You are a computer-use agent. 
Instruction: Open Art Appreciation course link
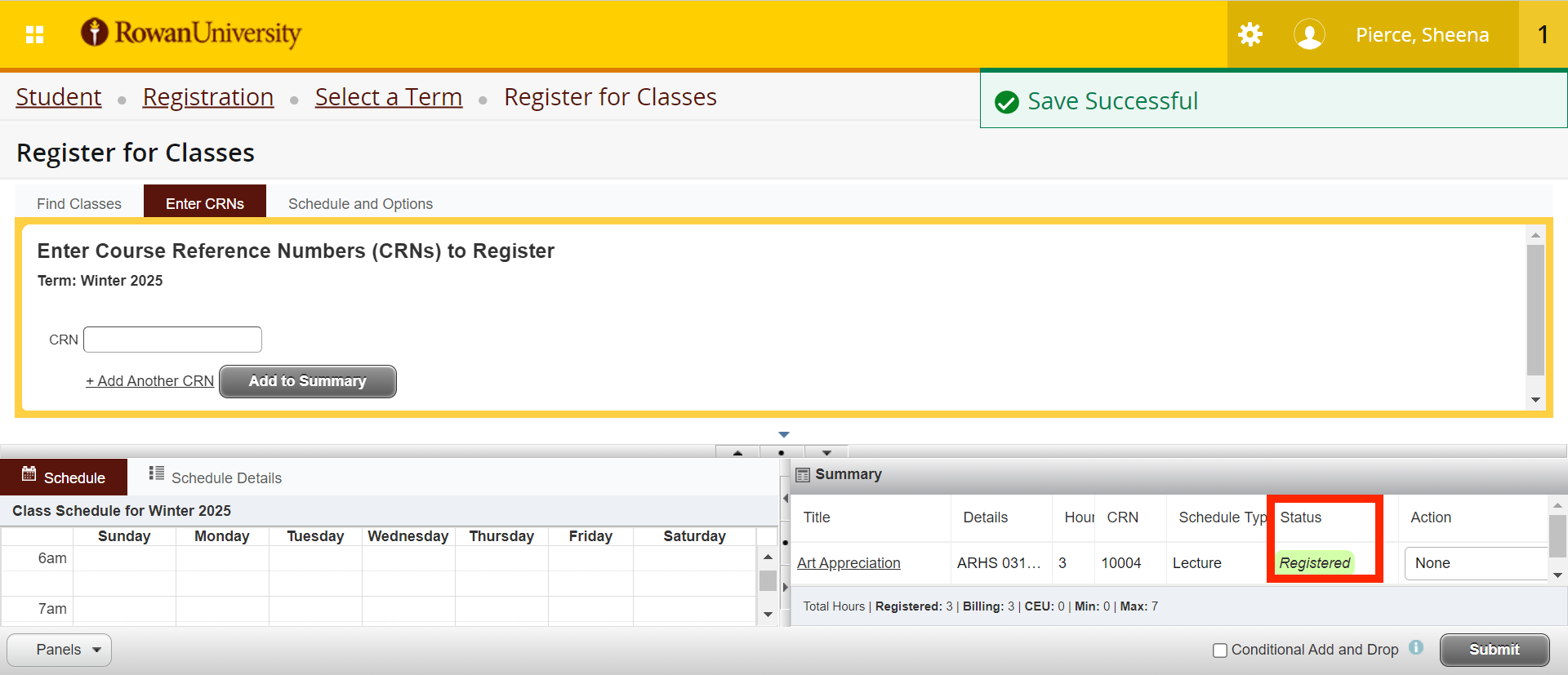(x=849, y=563)
